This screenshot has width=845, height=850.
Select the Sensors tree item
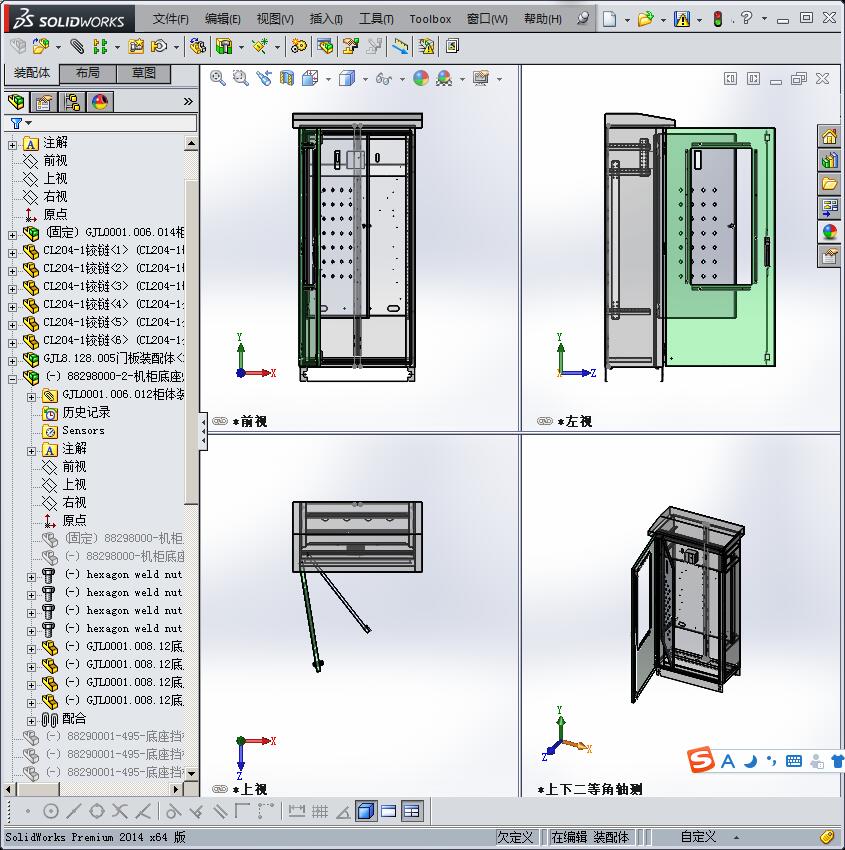(x=83, y=430)
